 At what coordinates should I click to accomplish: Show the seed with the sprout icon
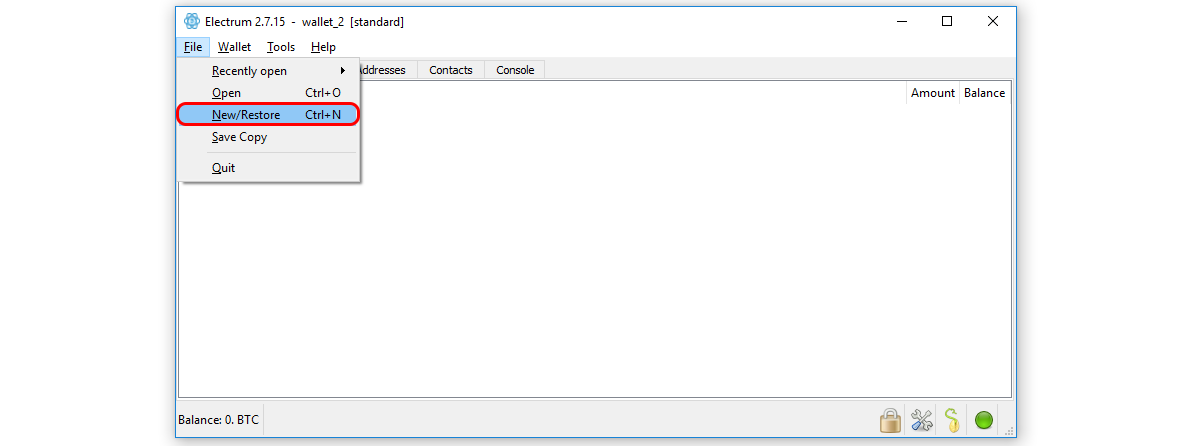(952, 420)
